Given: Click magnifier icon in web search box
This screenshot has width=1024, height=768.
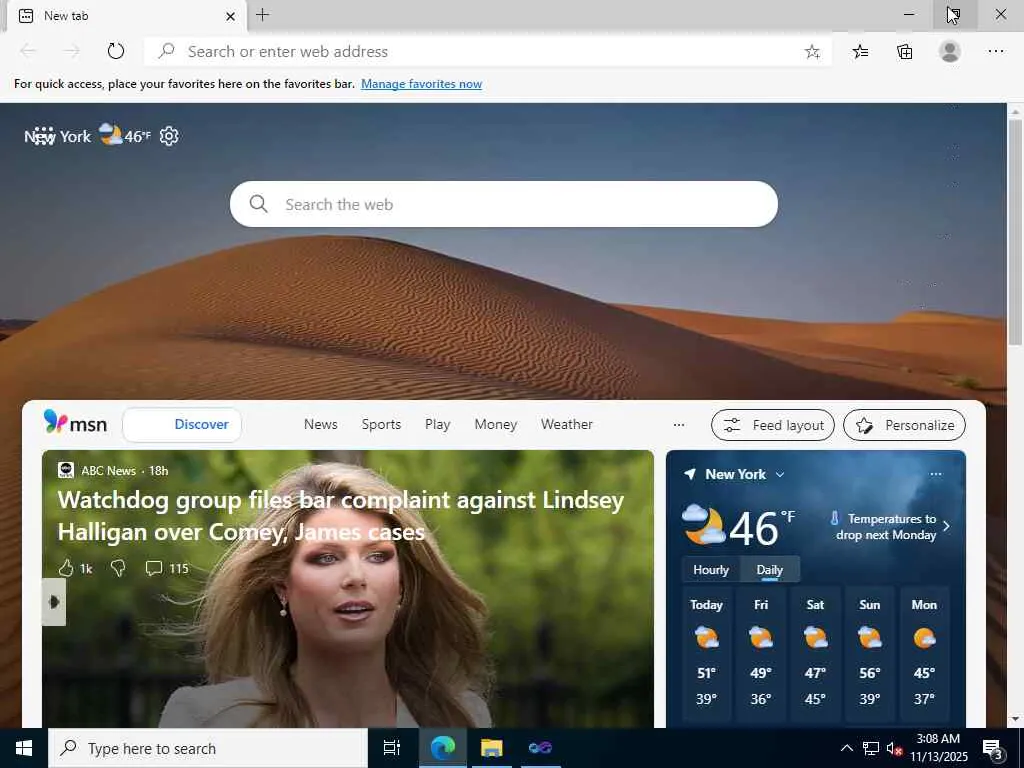Looking at the screenshot, I should (x=259, y=204).
